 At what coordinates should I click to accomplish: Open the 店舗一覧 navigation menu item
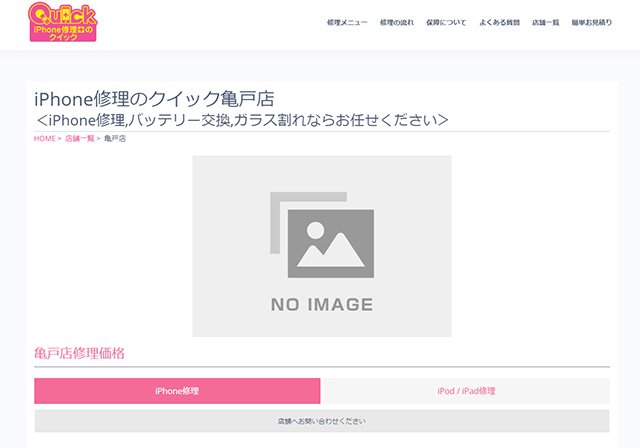pyautogui.click(x=545, y=23)
